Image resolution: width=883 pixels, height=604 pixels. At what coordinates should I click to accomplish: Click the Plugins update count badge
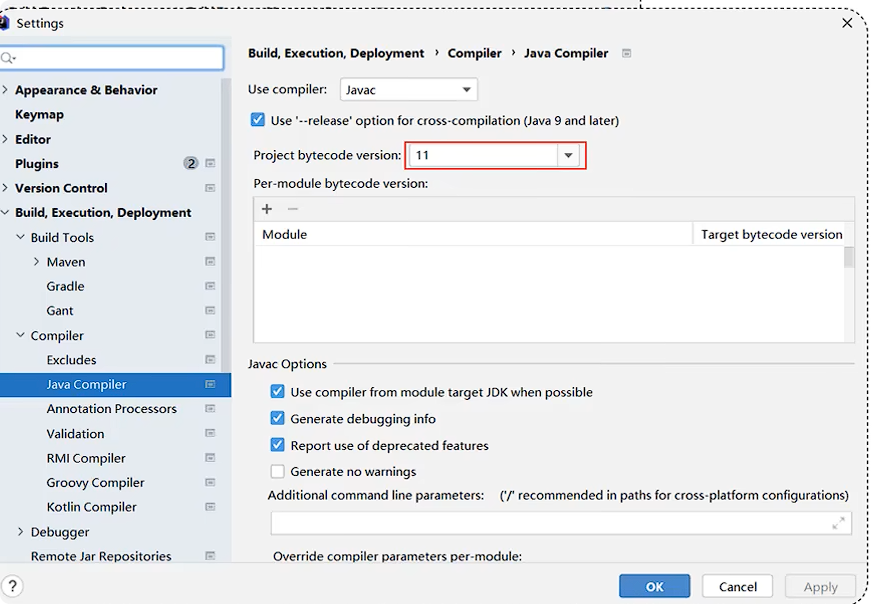[x=191, y=163]
